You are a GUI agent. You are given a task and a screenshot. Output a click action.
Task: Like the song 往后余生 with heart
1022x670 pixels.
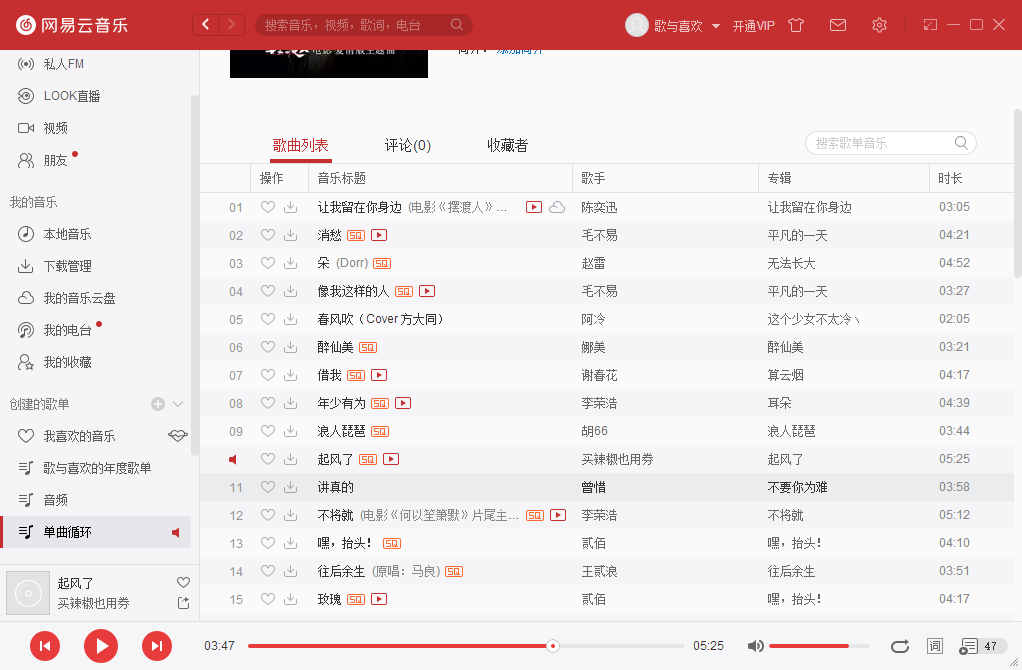pyautogui.click(x=267, y=572)
